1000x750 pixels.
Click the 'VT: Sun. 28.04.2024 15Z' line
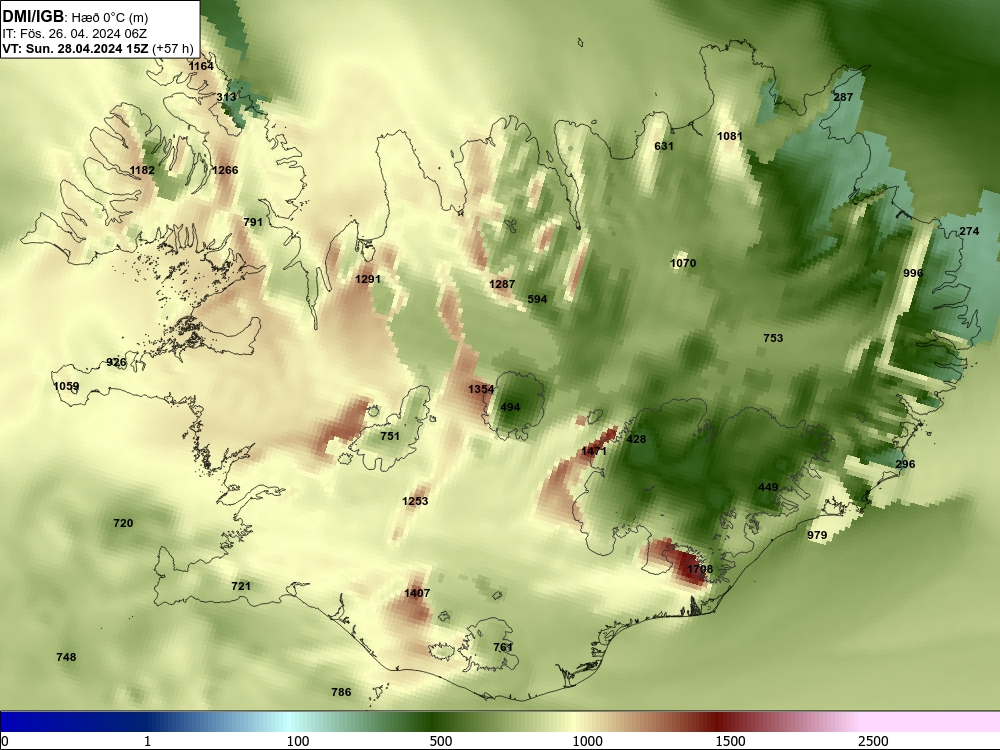click(x=75, y=49)
